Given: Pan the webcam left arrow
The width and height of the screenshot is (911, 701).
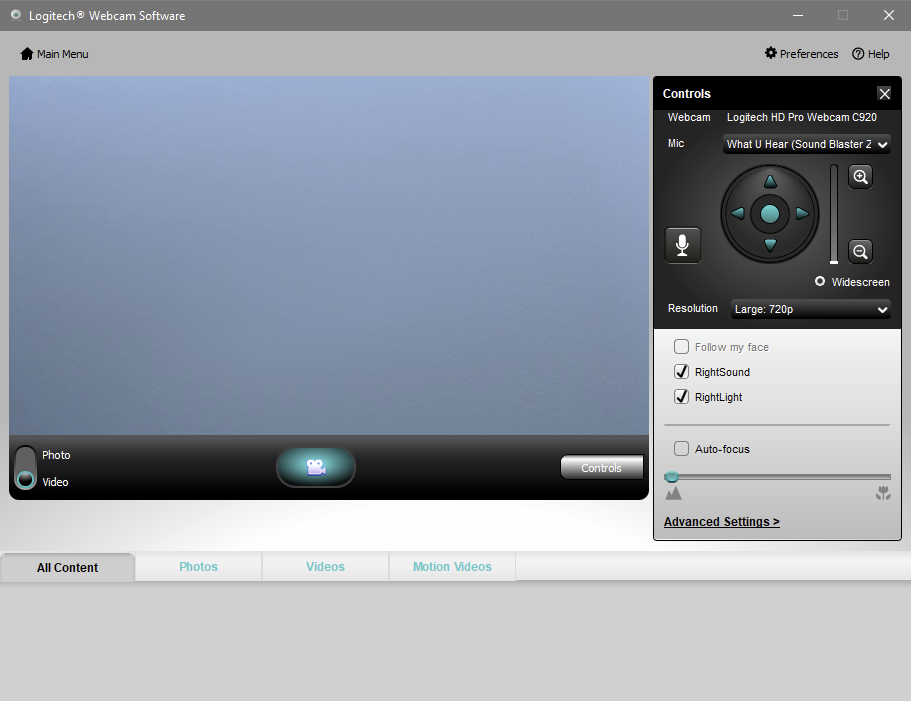Looking at the screenshot, I should (738, 214).
